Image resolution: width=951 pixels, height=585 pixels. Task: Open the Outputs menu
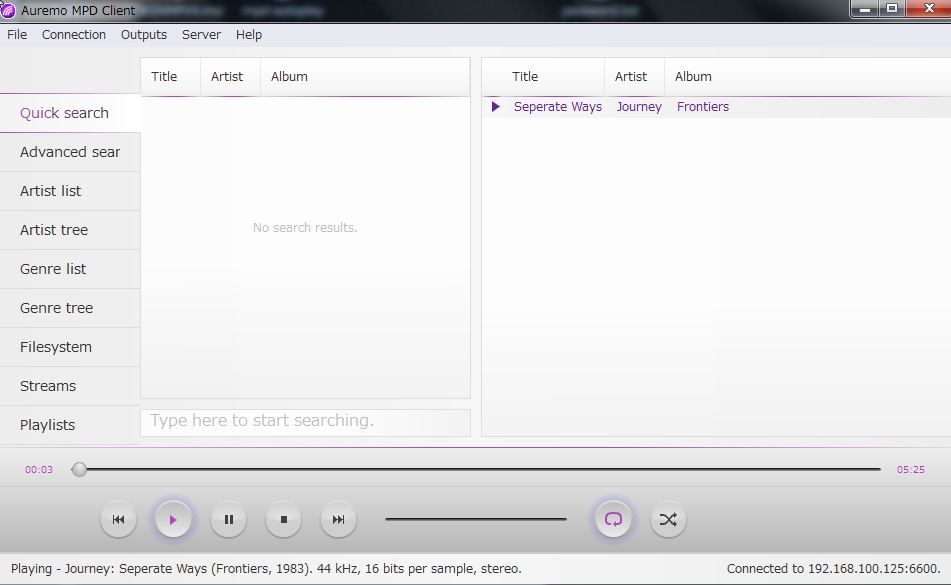pyautogui.click(x=144, y=35)
